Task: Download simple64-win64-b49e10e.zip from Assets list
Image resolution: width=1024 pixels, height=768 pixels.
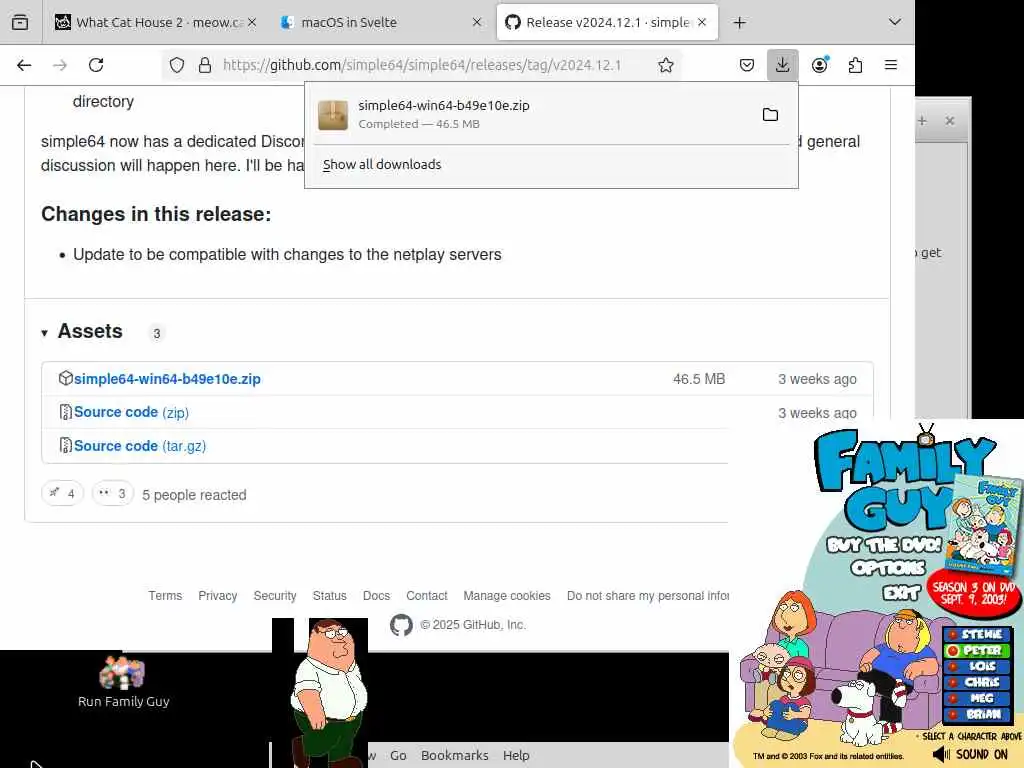Action: [x=167, y=379]
